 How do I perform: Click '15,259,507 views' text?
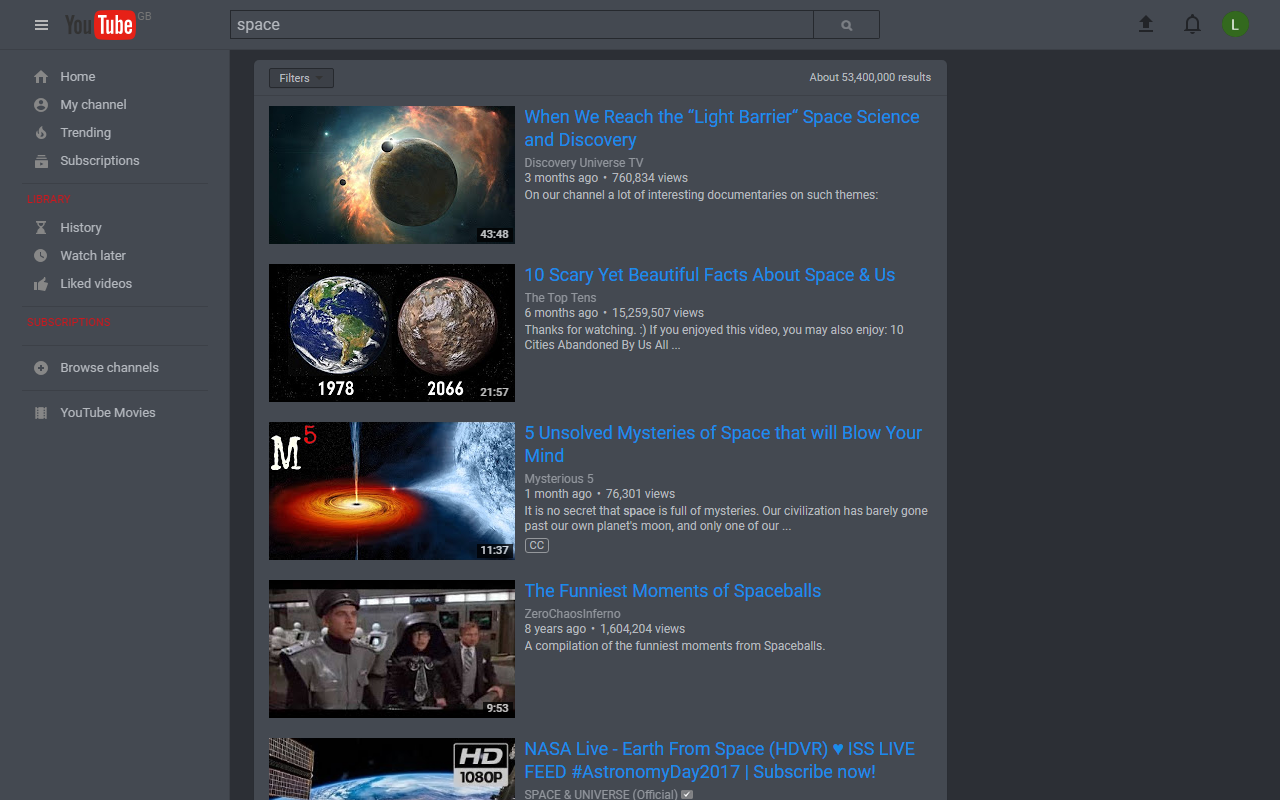tap(658, 313)
